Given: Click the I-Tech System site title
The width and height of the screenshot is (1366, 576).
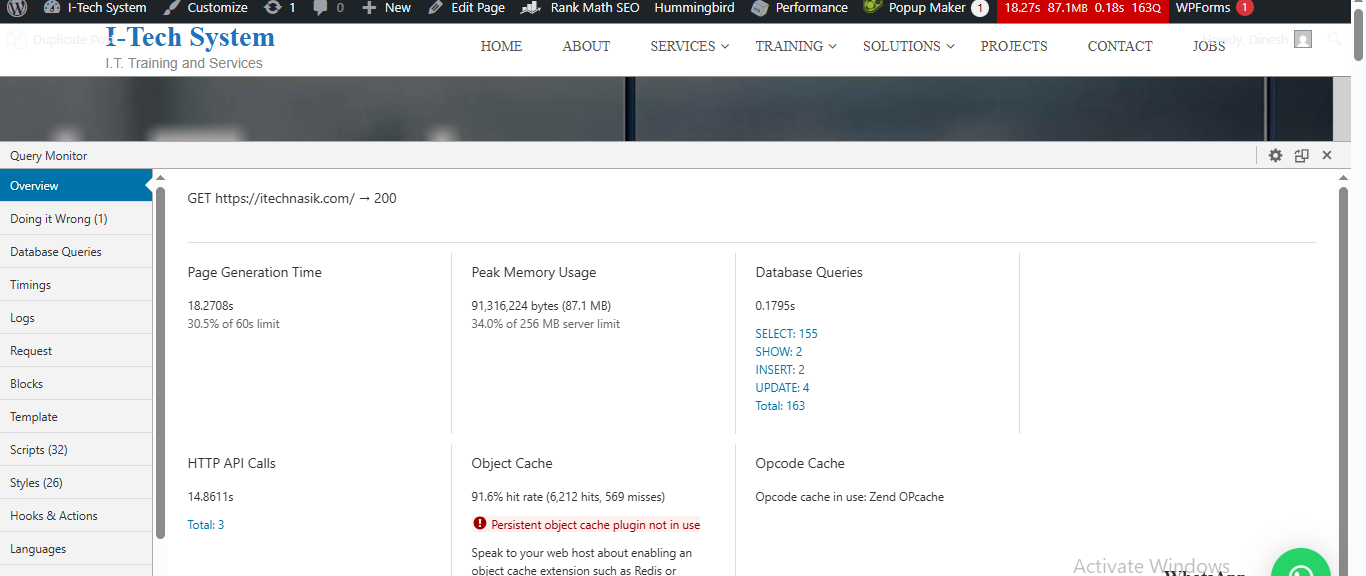Looking at the screenshot, I should click(x=190, y=37).
